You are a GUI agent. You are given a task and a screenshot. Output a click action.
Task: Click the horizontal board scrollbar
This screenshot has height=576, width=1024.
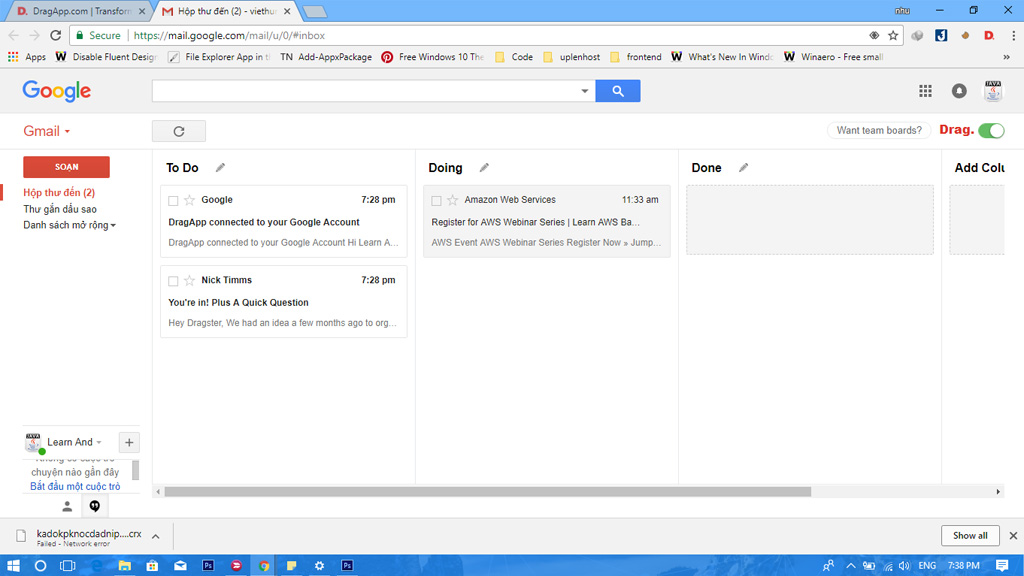487,492
